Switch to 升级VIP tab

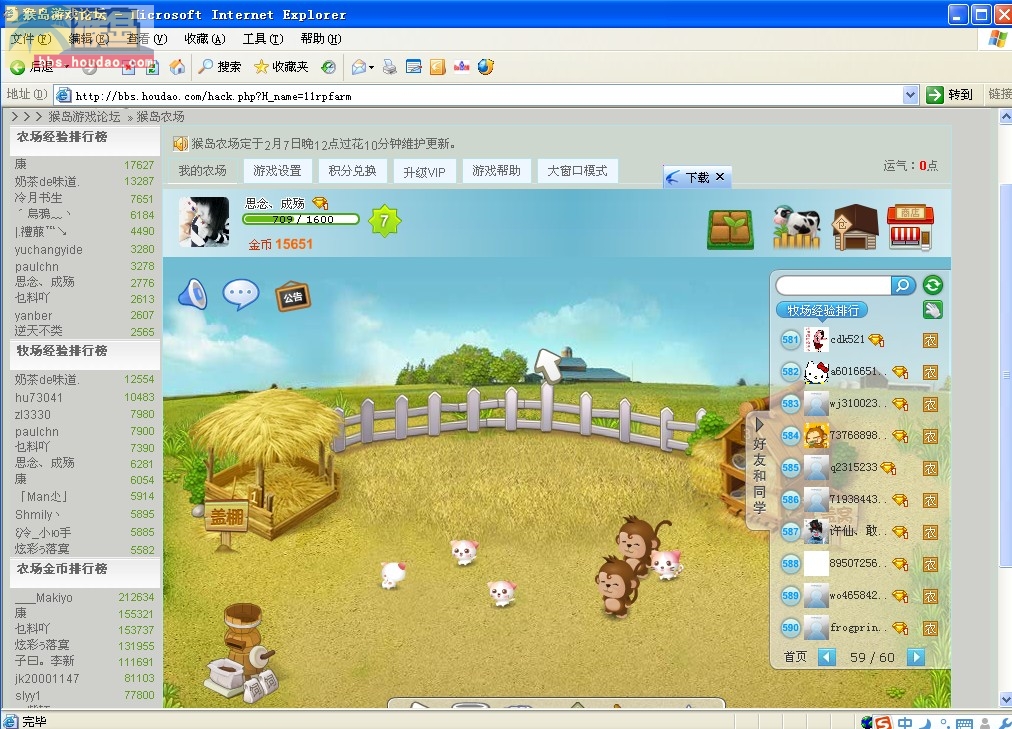pos(424,172)
